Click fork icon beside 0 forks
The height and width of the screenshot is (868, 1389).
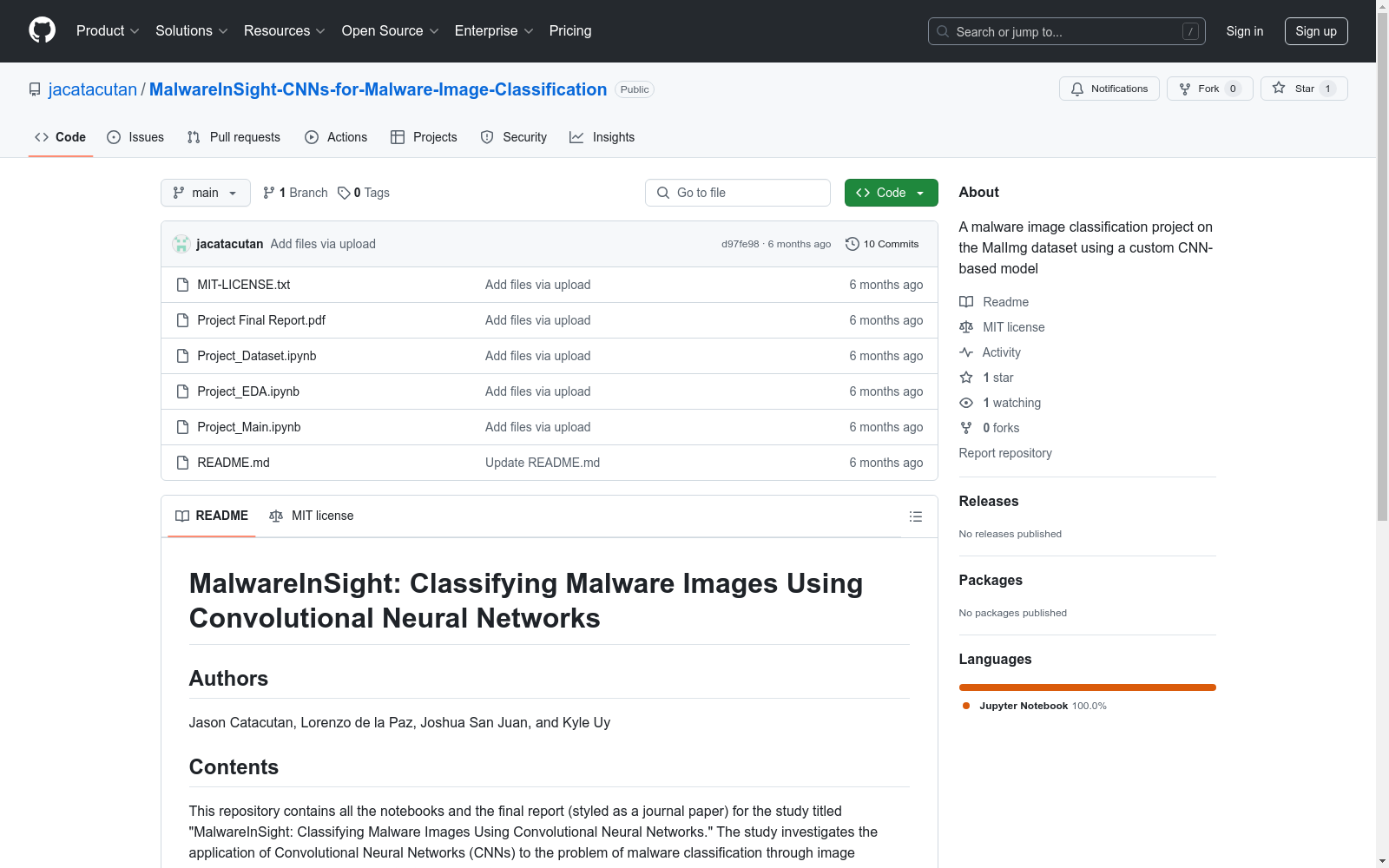(x=966, y=428)
